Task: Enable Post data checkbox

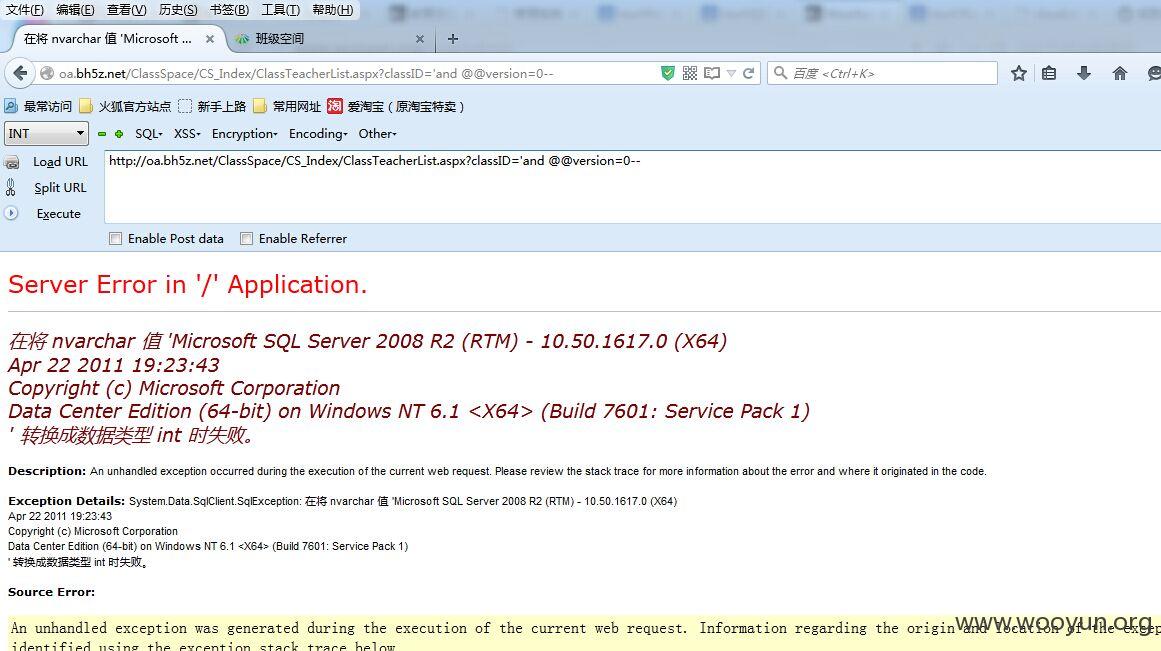Action: tap(116, 238)
